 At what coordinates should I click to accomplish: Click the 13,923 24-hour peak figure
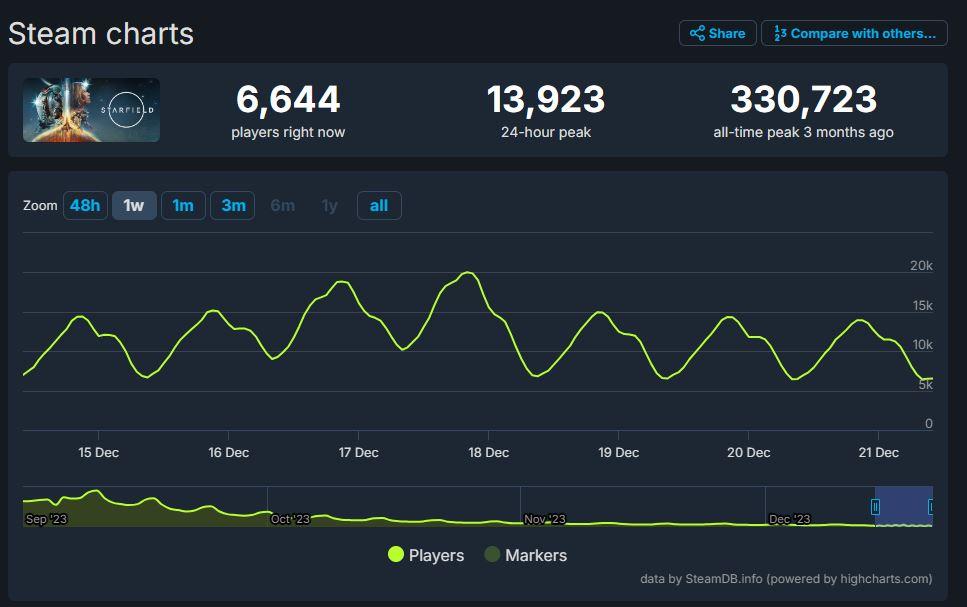[x=546, y=99]
